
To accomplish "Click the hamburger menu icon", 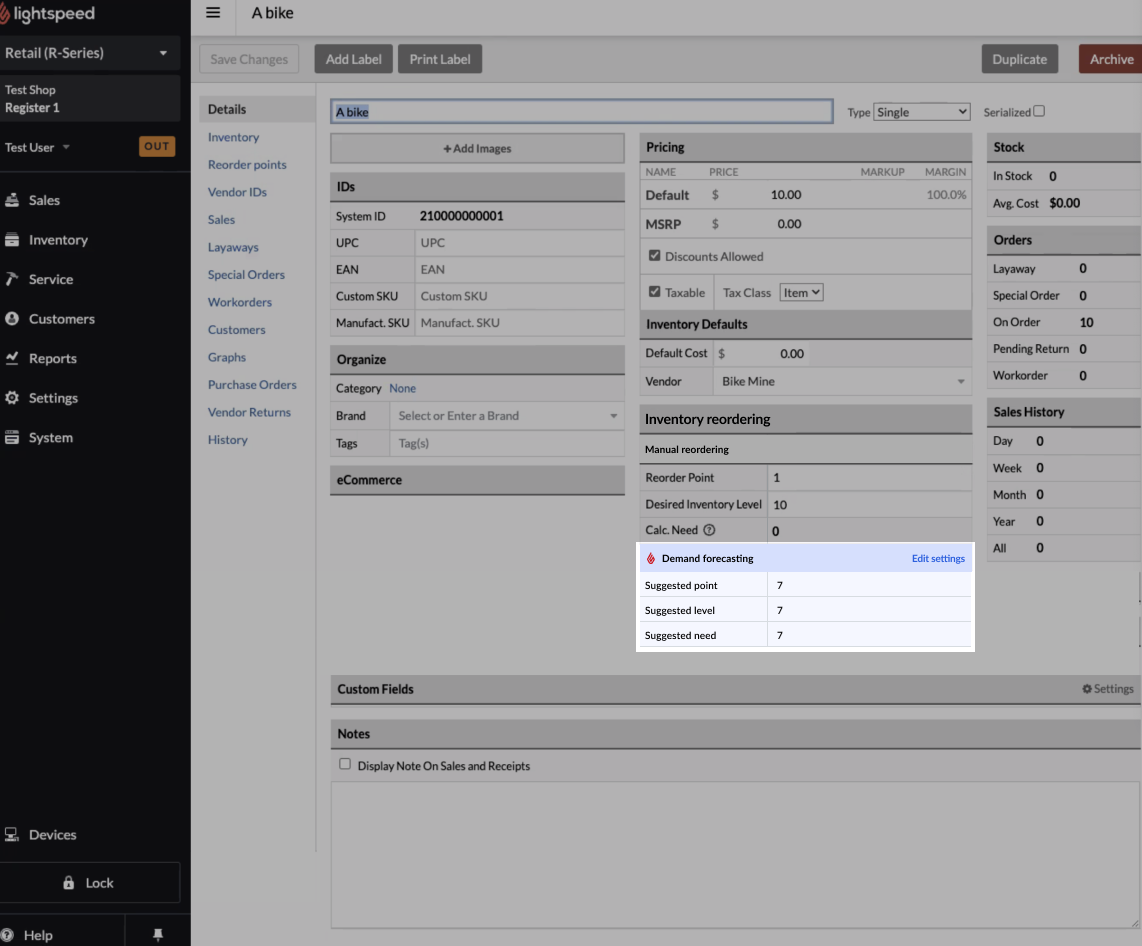I will click(212, 13).
